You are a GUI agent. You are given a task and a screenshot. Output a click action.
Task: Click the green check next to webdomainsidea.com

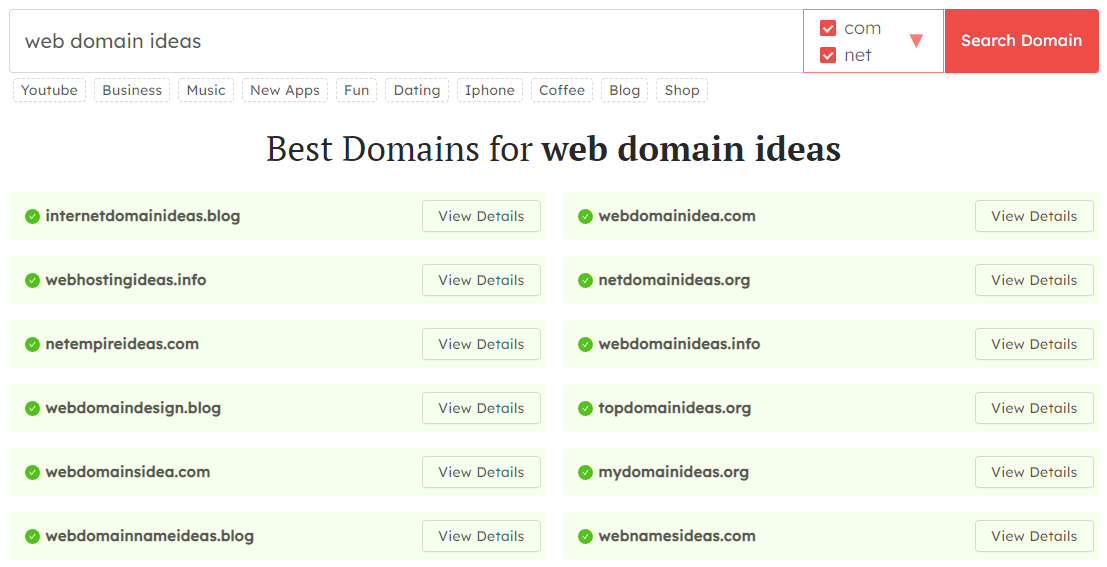[x=32, y=472]
